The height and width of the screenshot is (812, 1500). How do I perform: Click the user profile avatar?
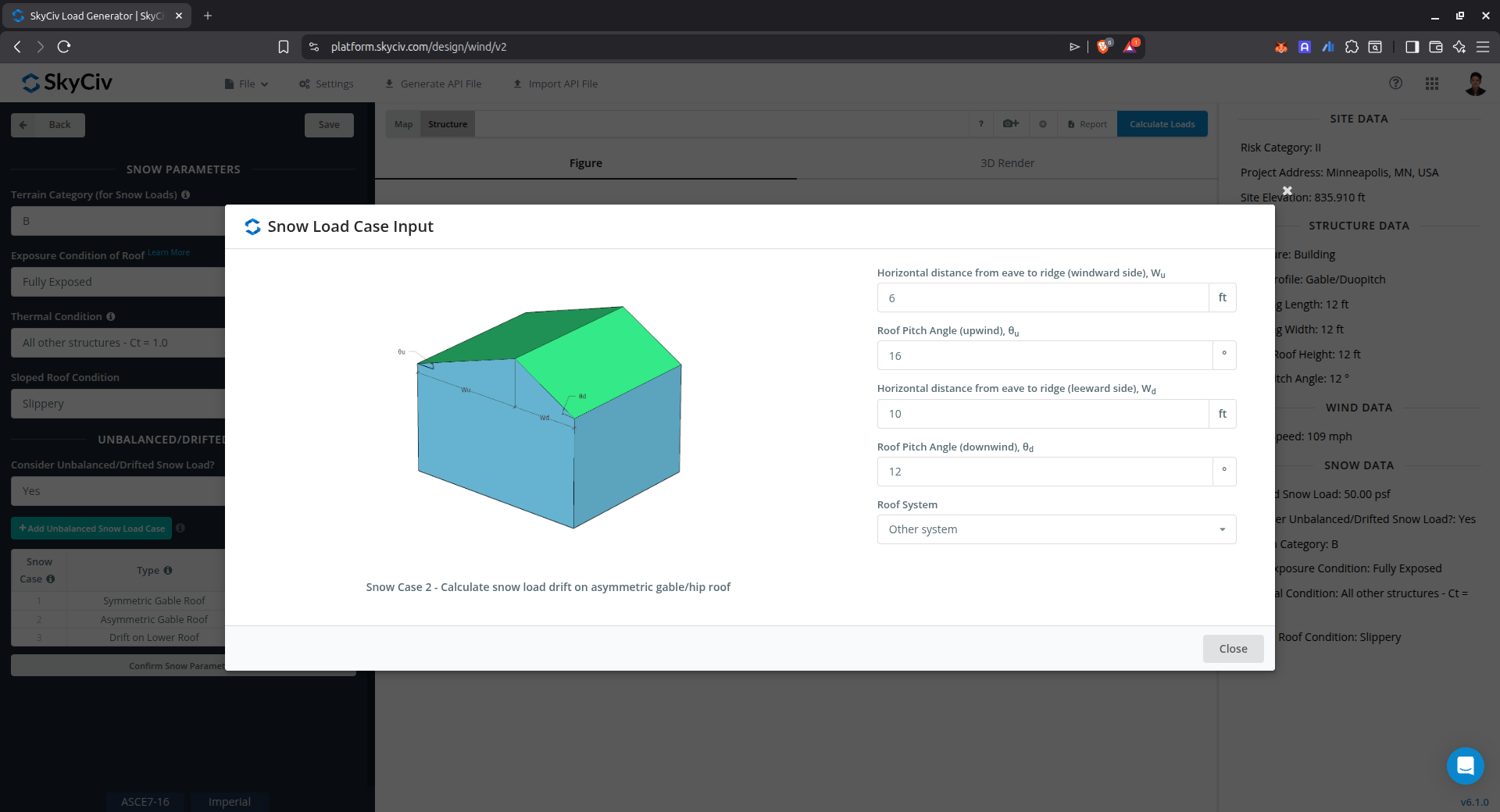point(1474,84)
